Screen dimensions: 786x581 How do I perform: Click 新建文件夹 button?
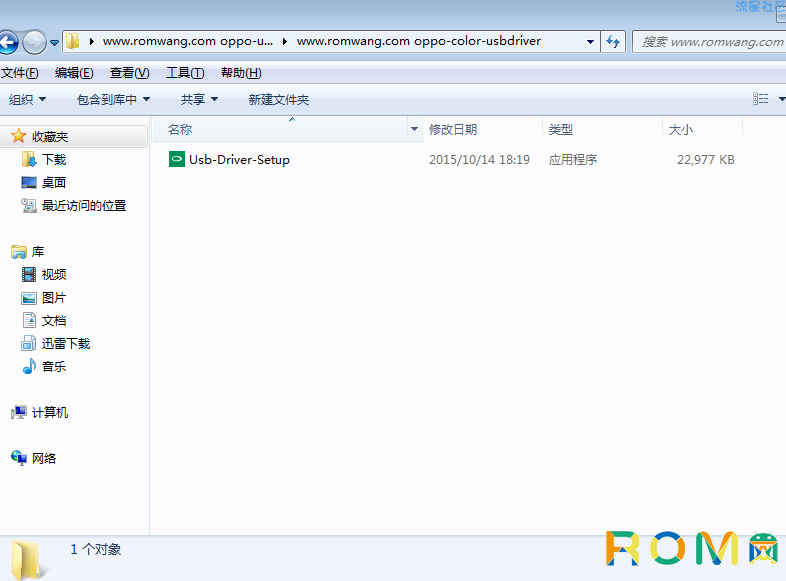[279, 99]
